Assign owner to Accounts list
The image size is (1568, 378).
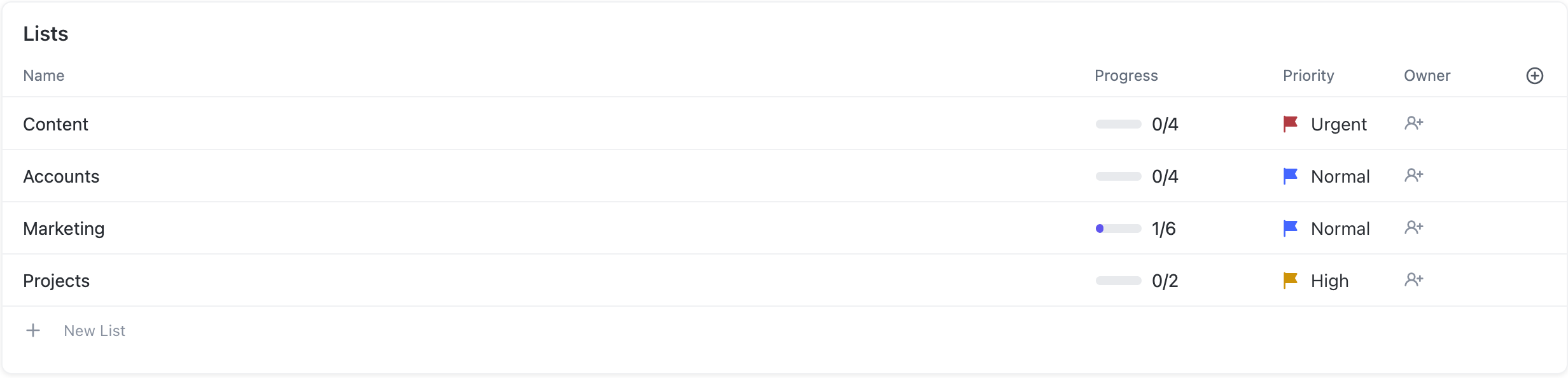tap(1413, 176)
